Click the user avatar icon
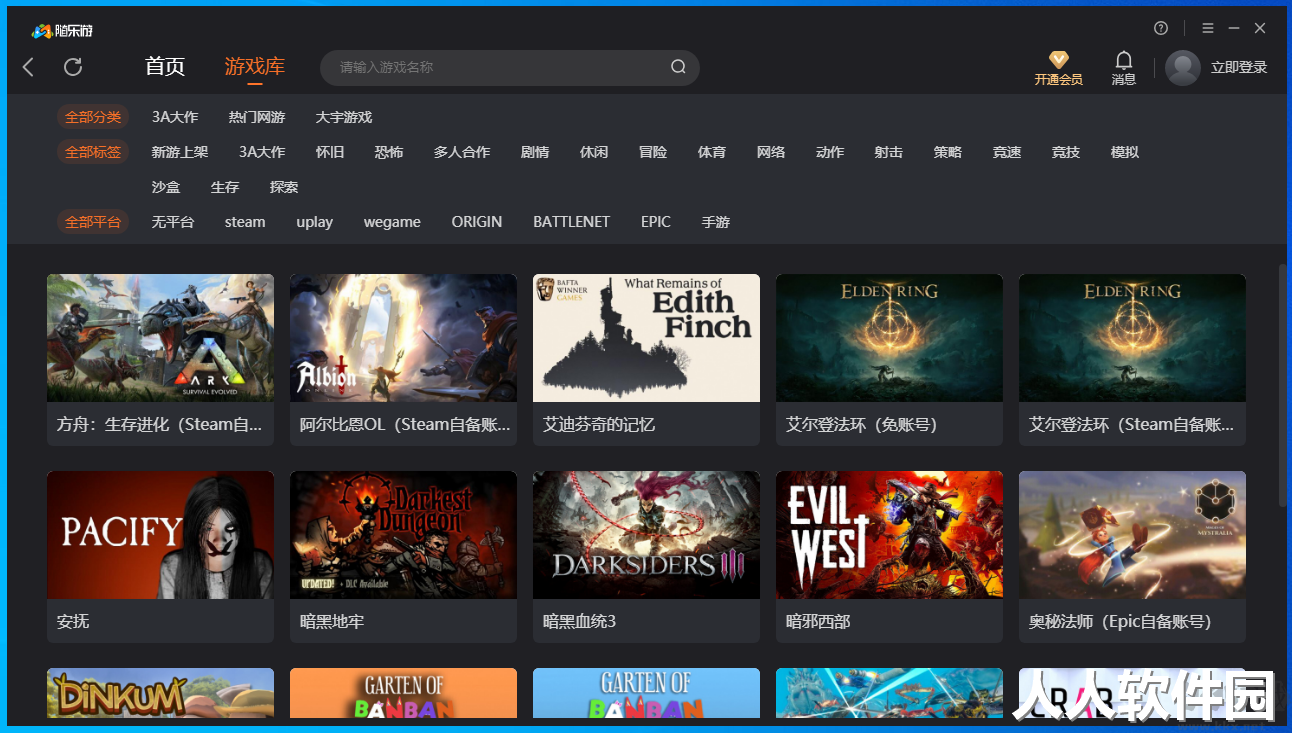The image size is (1292, 733). pyautogui.click(x=1183, y=68)
